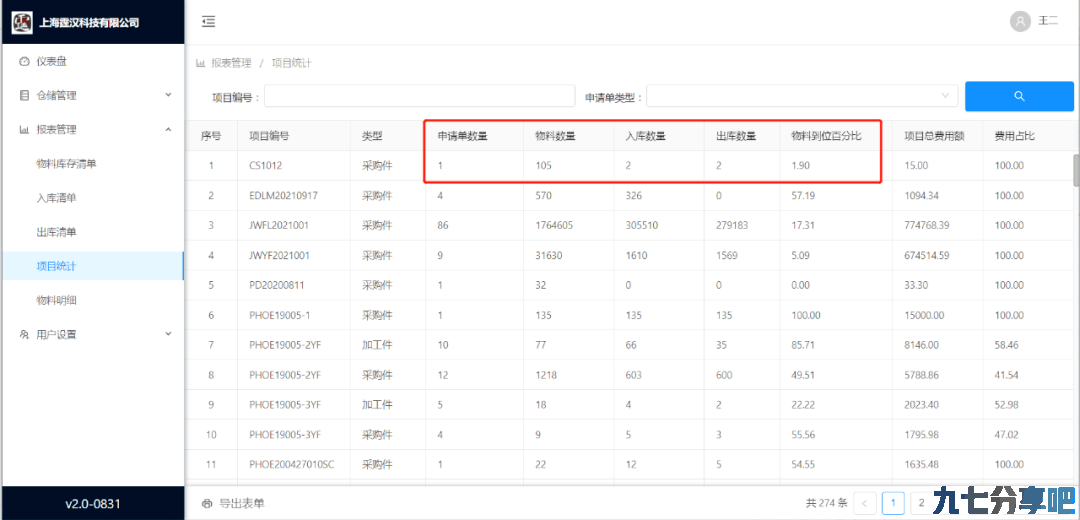Expand the 仓储管理 menu chevron
Viewport: 1080px width, 520px height.
click(x=168, y=95)
